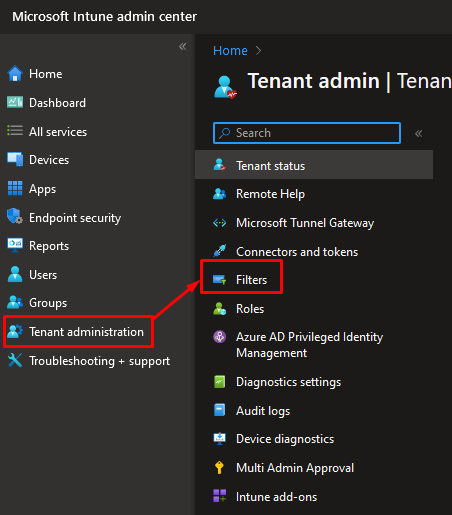Collapse the left navigation sidebar
Image resolution: width=452 pixels, height=515 pixels.
click(x=183, y=46)
